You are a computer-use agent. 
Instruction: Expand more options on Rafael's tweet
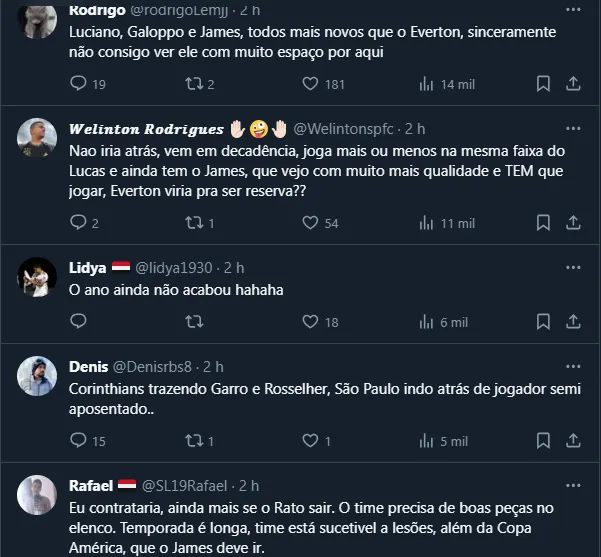point(573,485)
